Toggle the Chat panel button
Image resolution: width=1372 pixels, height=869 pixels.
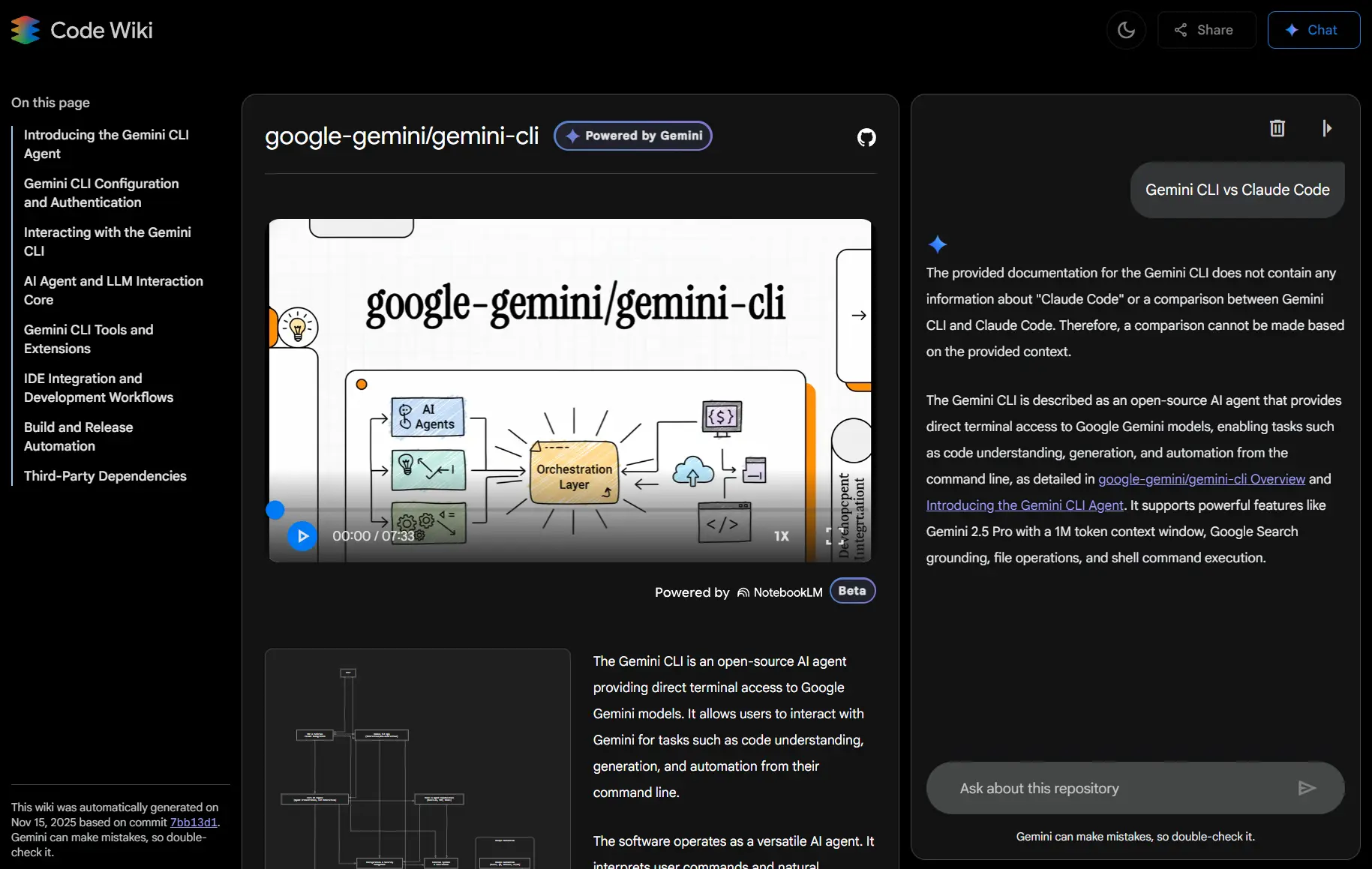click(1313, 30)
